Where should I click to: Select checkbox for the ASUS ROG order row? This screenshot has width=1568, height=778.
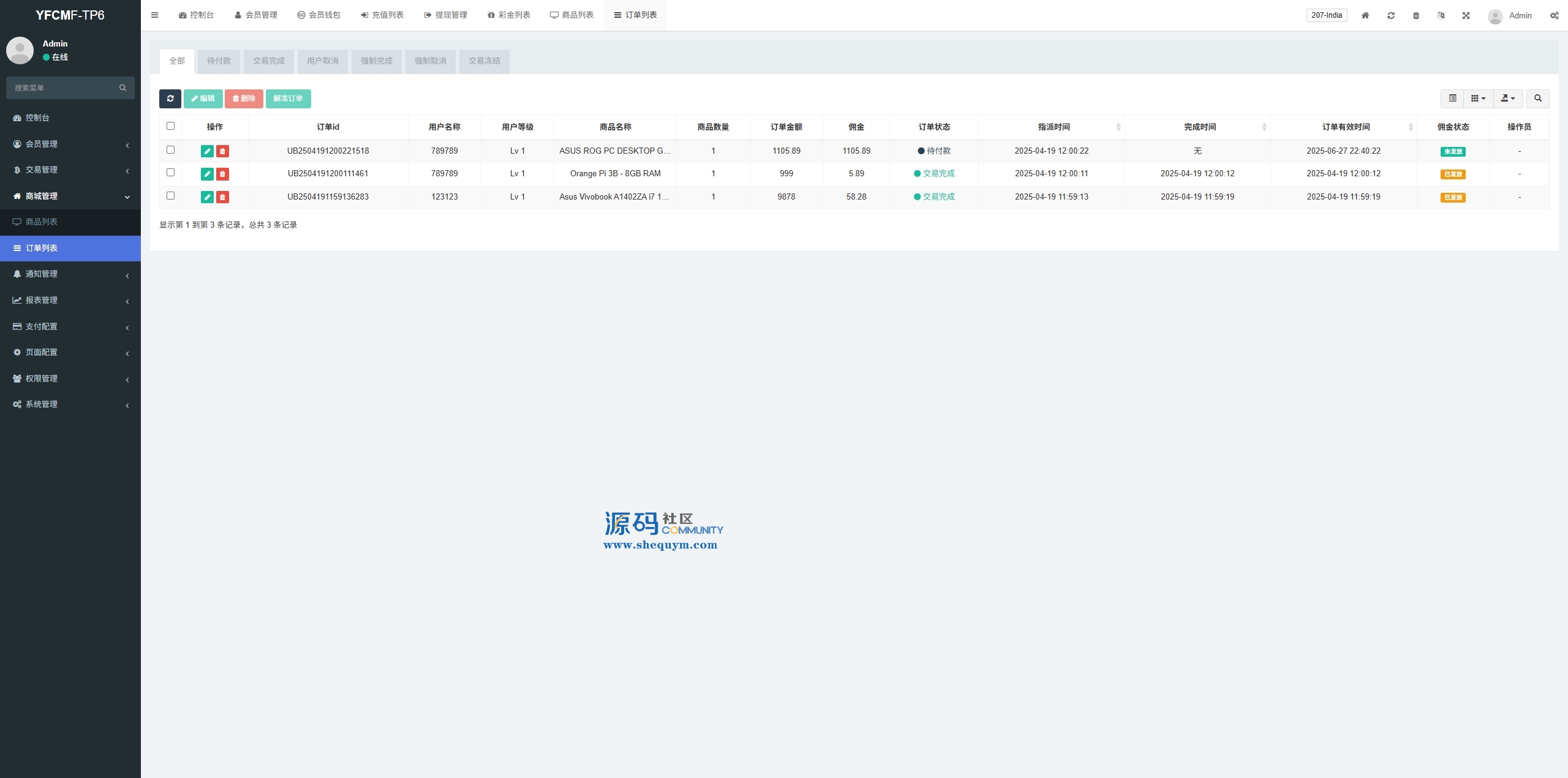(x=171, y=150)
